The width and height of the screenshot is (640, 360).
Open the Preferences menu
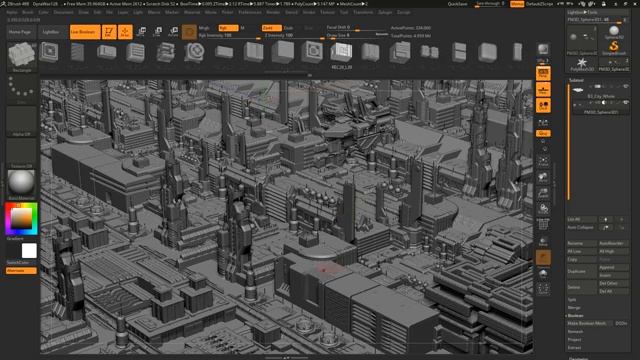[x=250, y=13]
